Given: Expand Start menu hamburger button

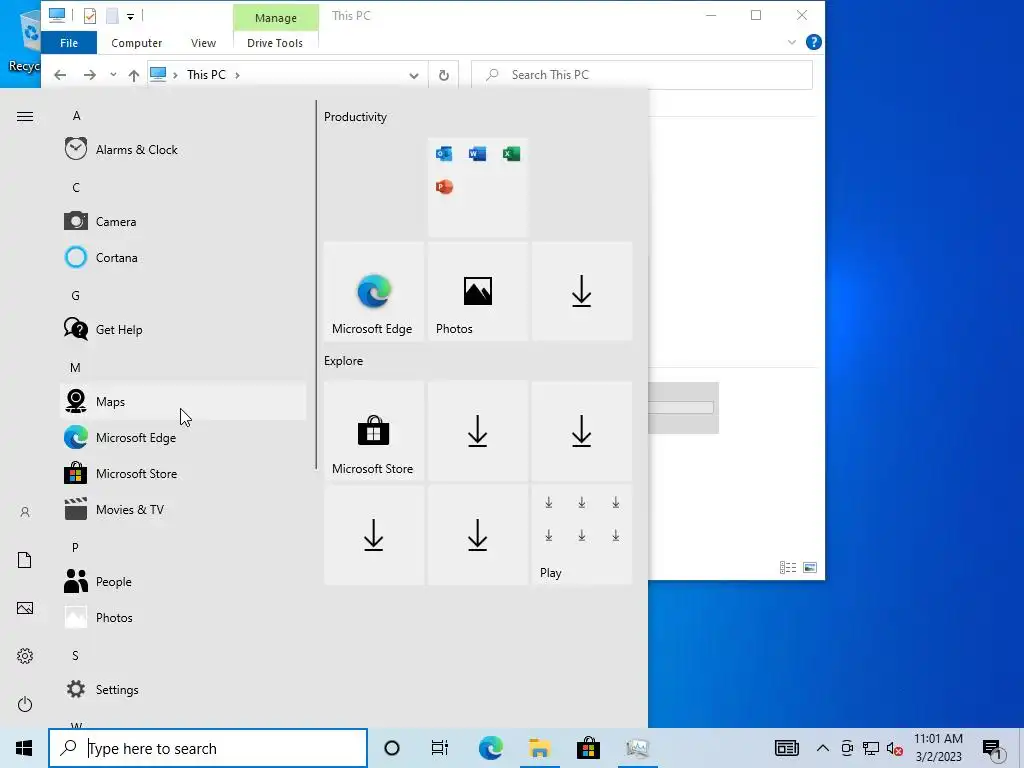Looking at the screenshot, I should coord(25,116).
